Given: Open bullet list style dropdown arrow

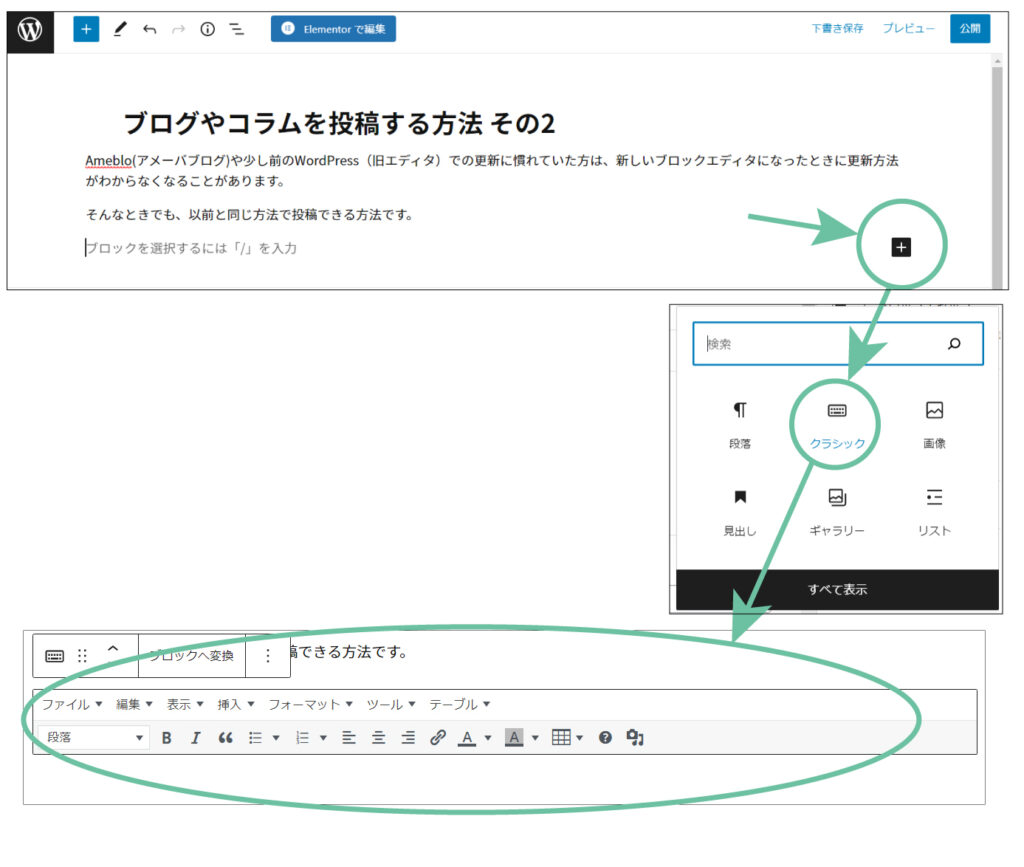Looking at the screenshot, I should click(276, 738).
